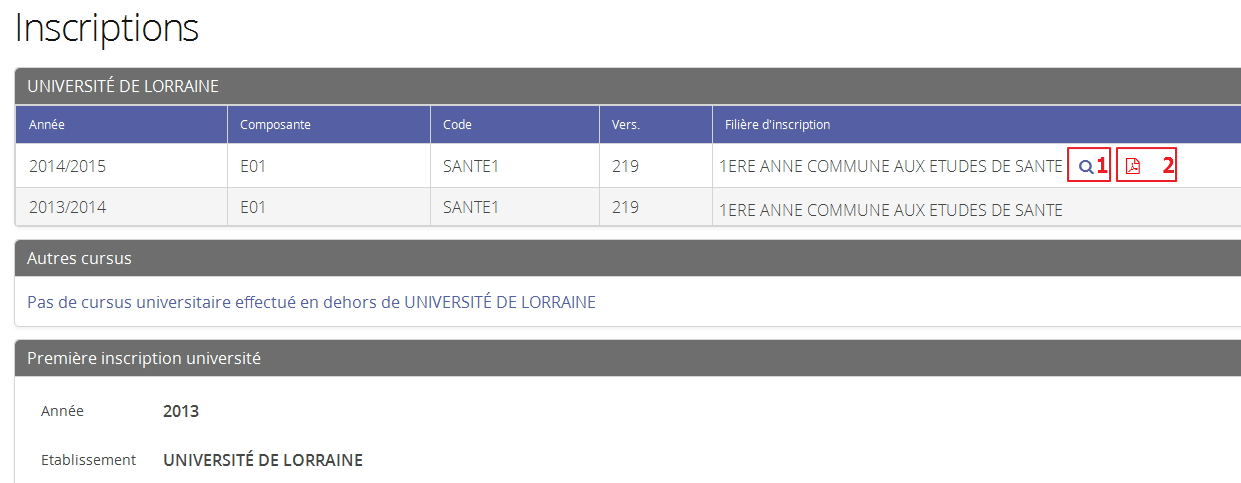1241x483 pixels.
Task: Click the Composante column header
Action: click(275, 125)
